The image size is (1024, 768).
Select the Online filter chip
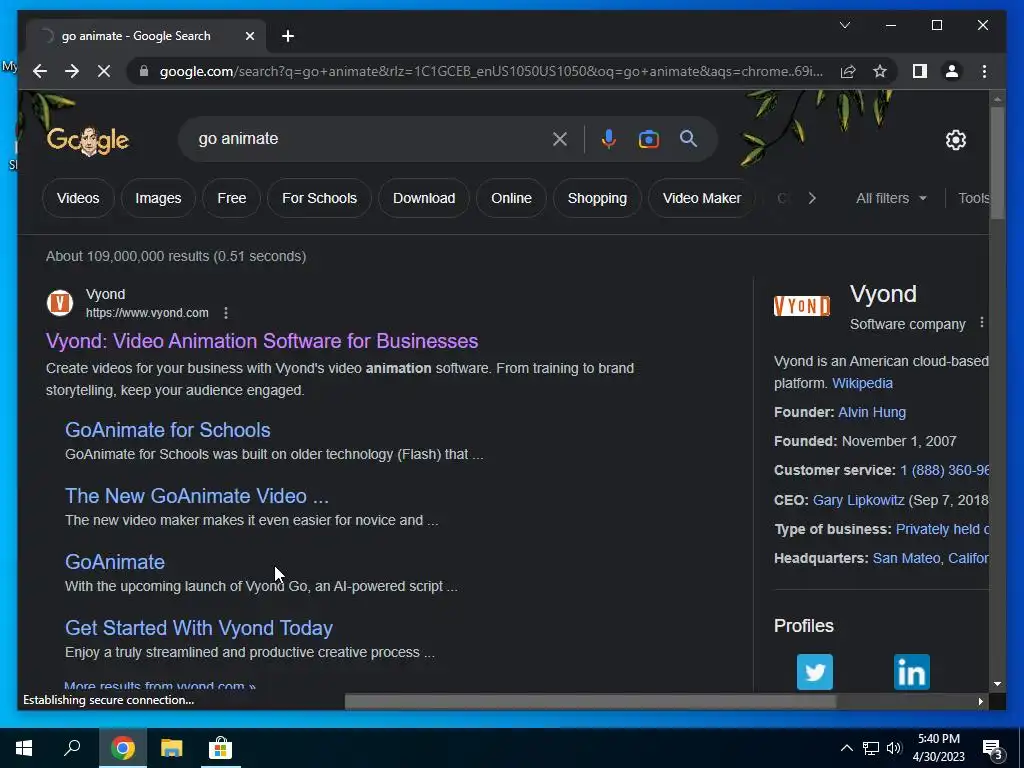click(x=511, y=198)
